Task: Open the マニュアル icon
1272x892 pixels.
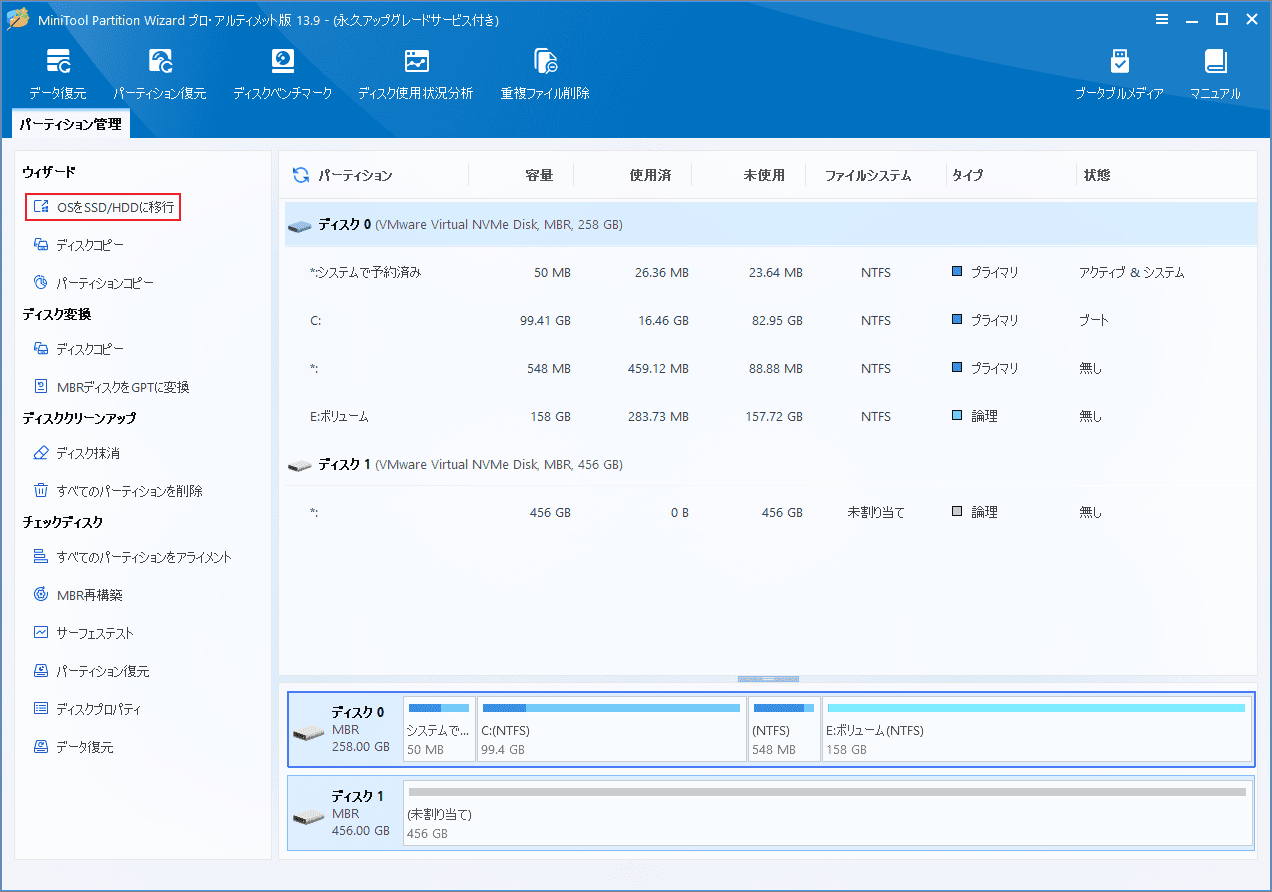Action: tap(1215, 74)
